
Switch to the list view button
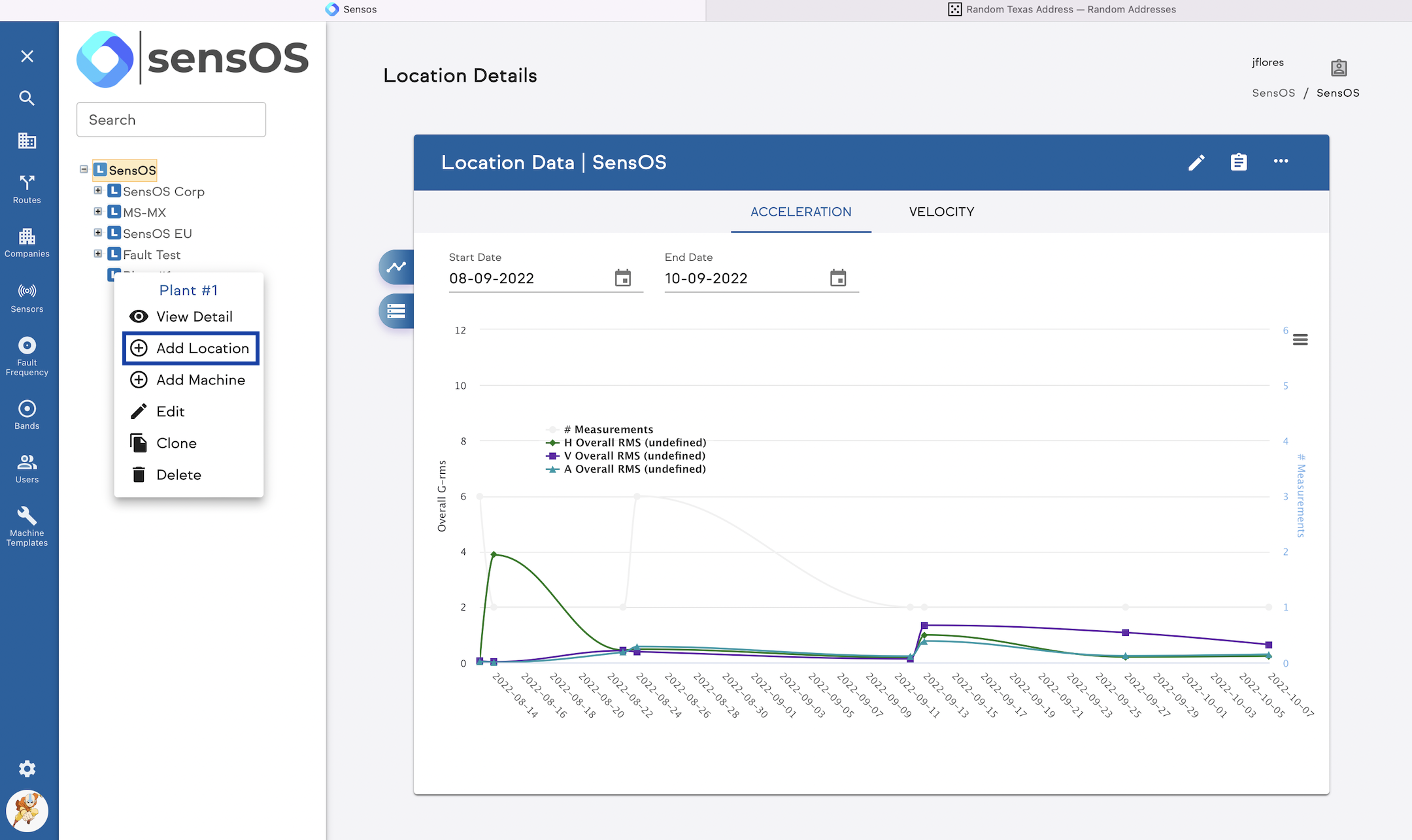coord(396,311)
